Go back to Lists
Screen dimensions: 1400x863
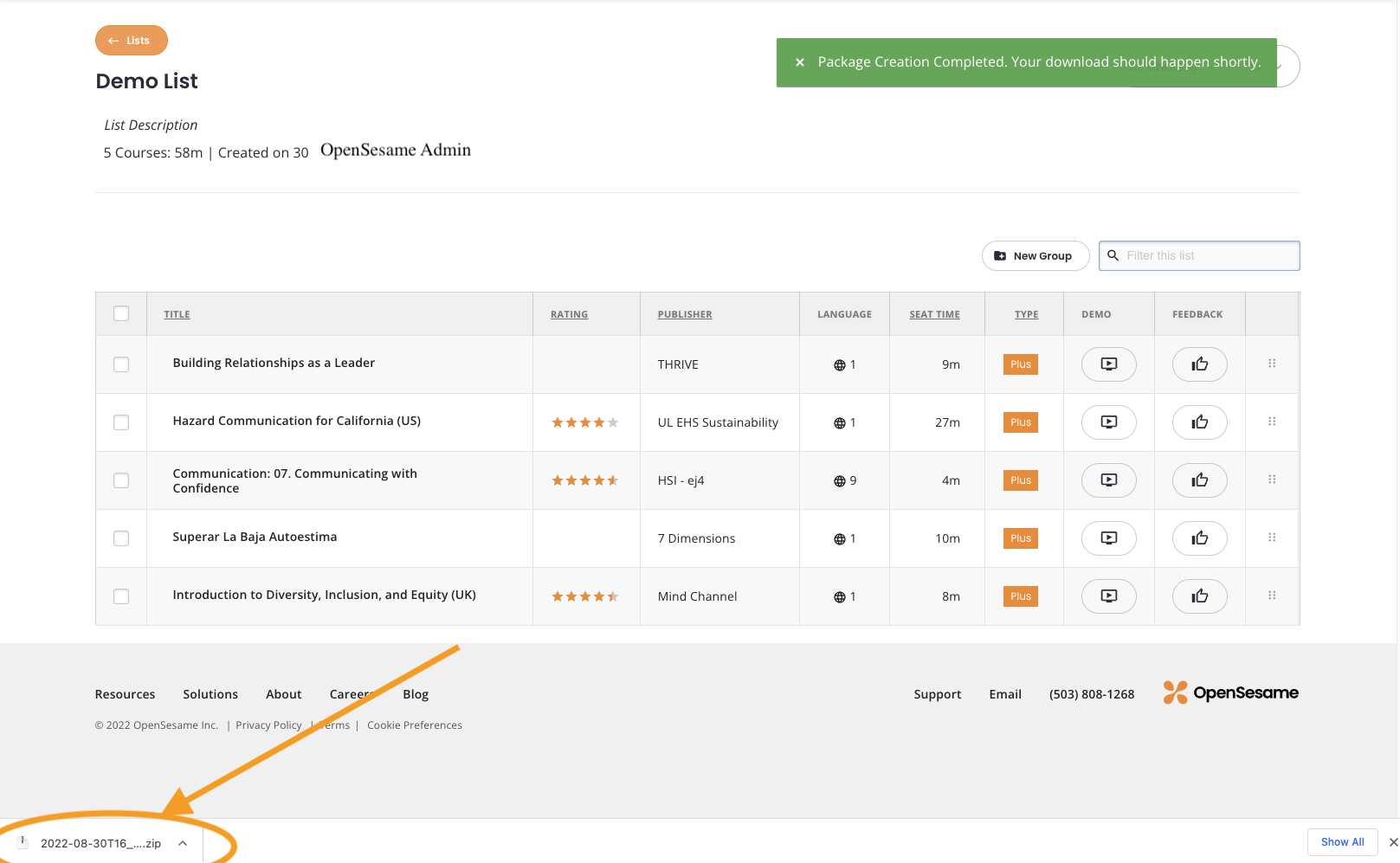click(x=132, y=41)
